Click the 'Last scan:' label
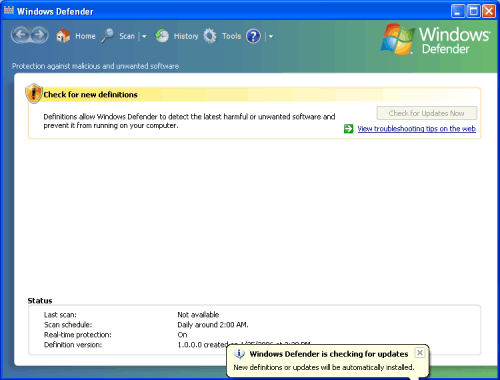The width and height of the screenshot is (500, 380). [60, 315]
